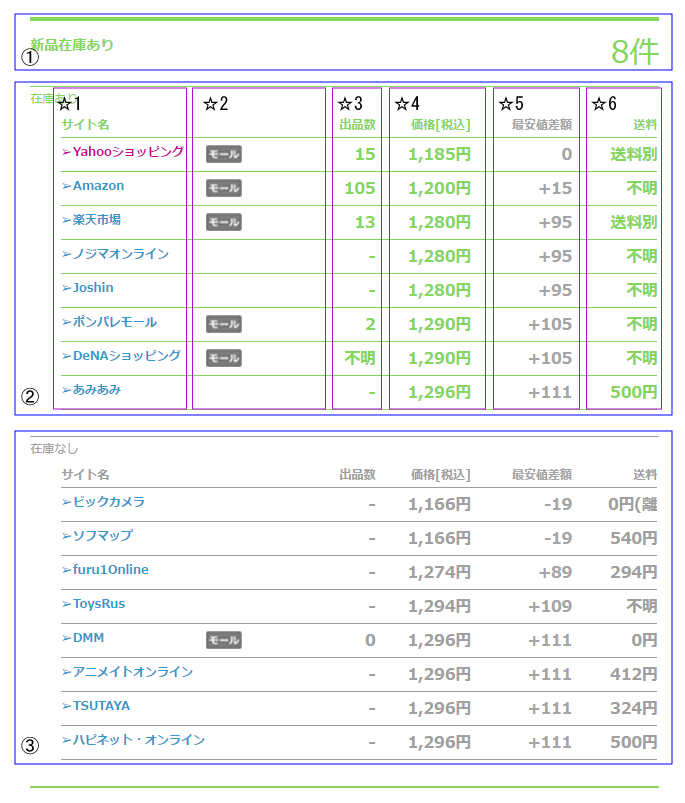The width and height of the screenshot is (685, 803).
Task: Click サイト名 header in 在庫なし table
Action: [85, 475]
